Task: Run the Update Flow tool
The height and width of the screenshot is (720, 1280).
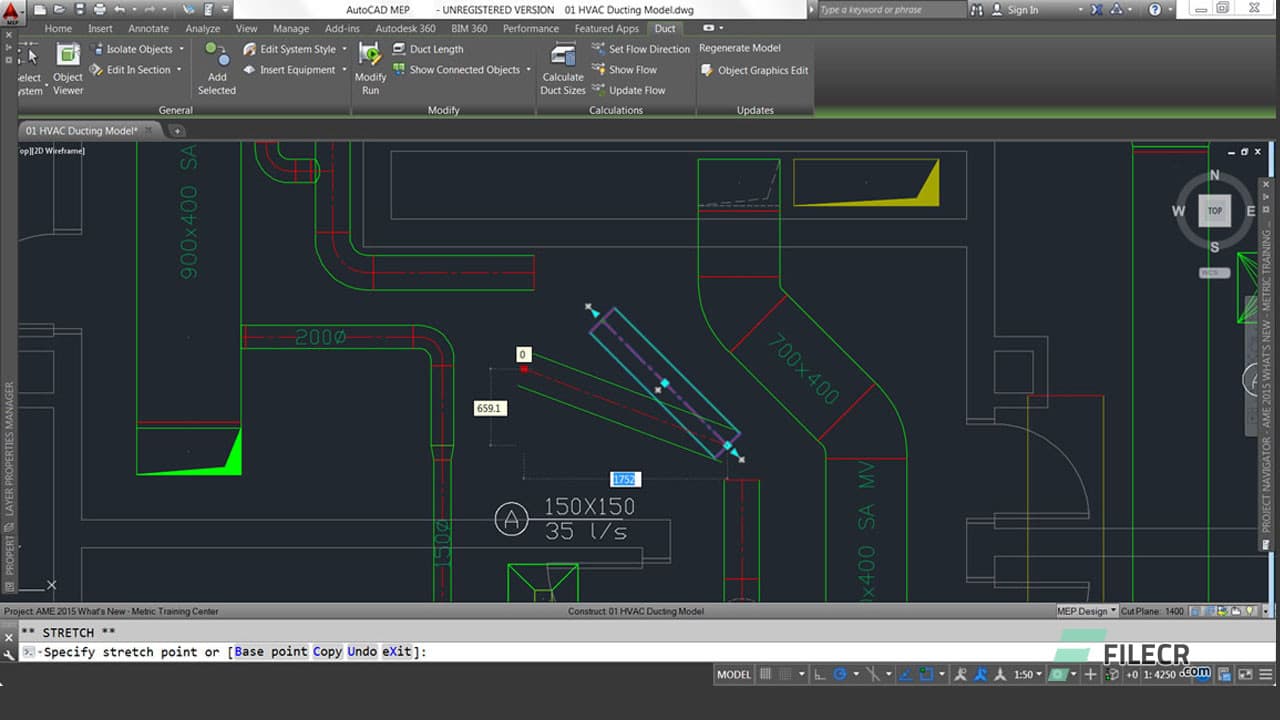Action: (632, 90)
